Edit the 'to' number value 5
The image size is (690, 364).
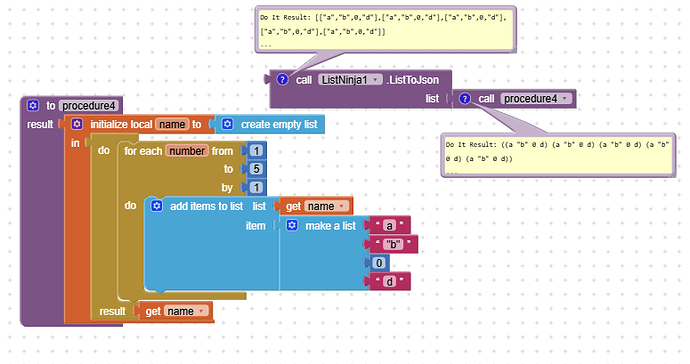pos(256,169)
